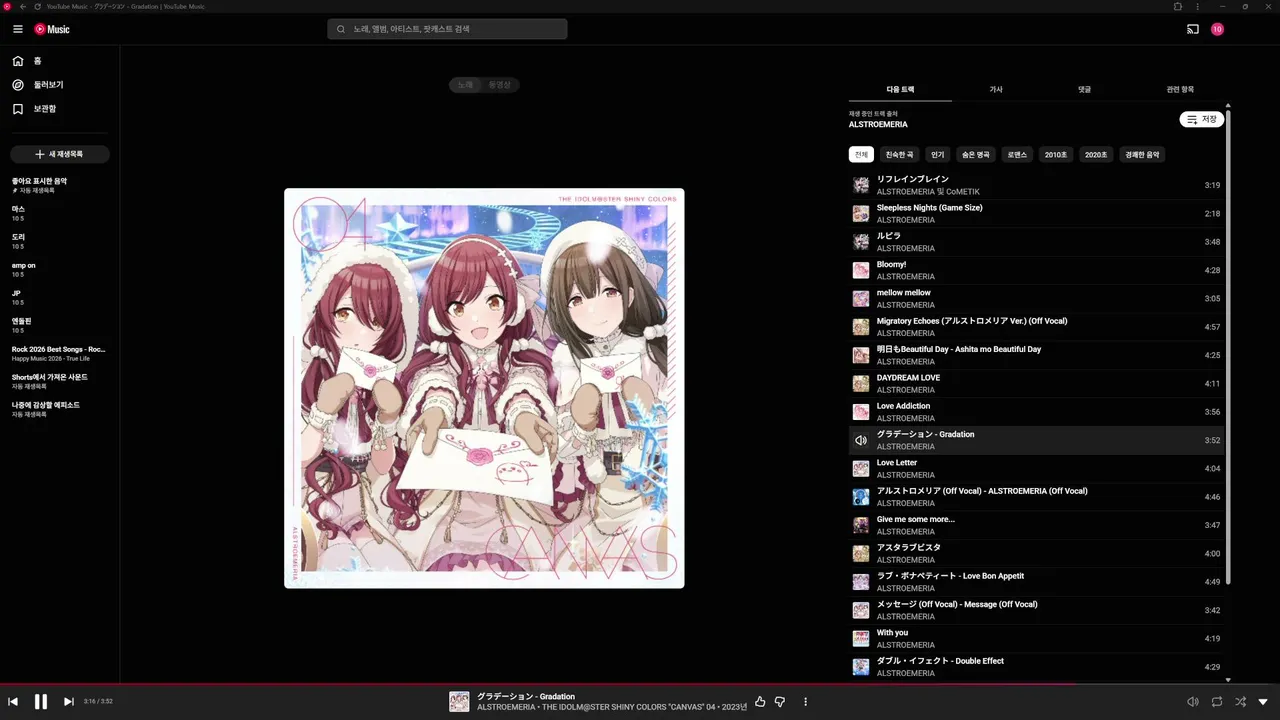Skip to next track
This screenshot has width=1280, height=720.
(x=69, y=702)
